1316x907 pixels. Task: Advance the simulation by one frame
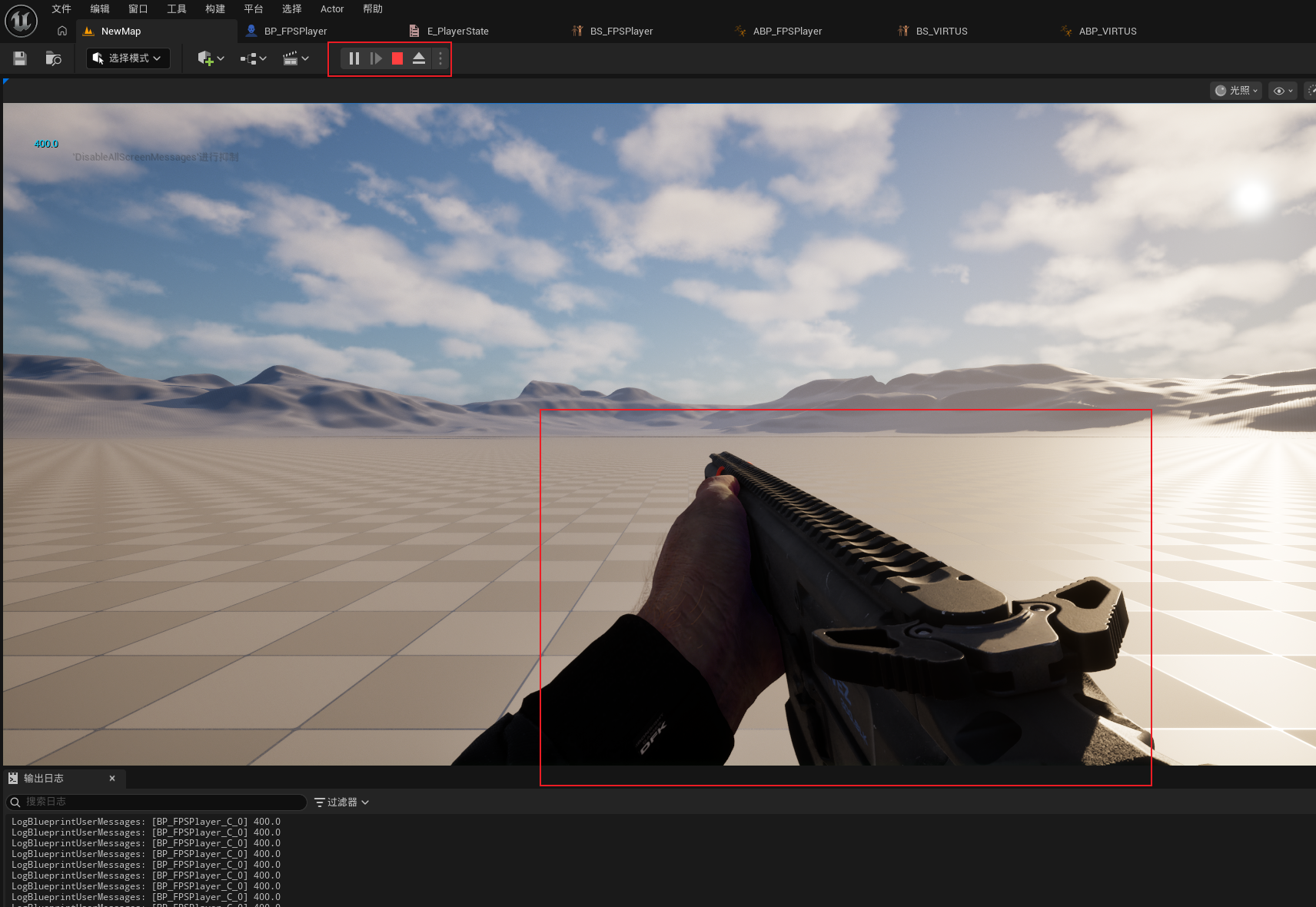(x=376, y=58)
